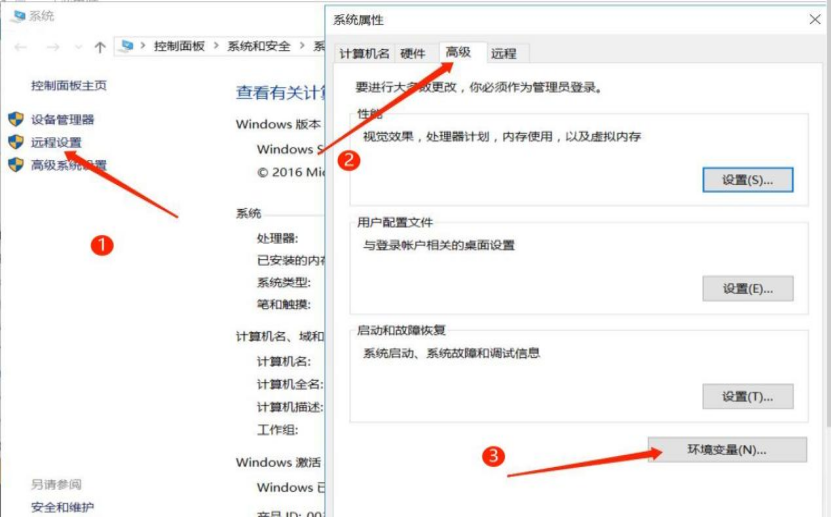Click computer icon in the address bar
831x518 pixels.
(127, 46)
